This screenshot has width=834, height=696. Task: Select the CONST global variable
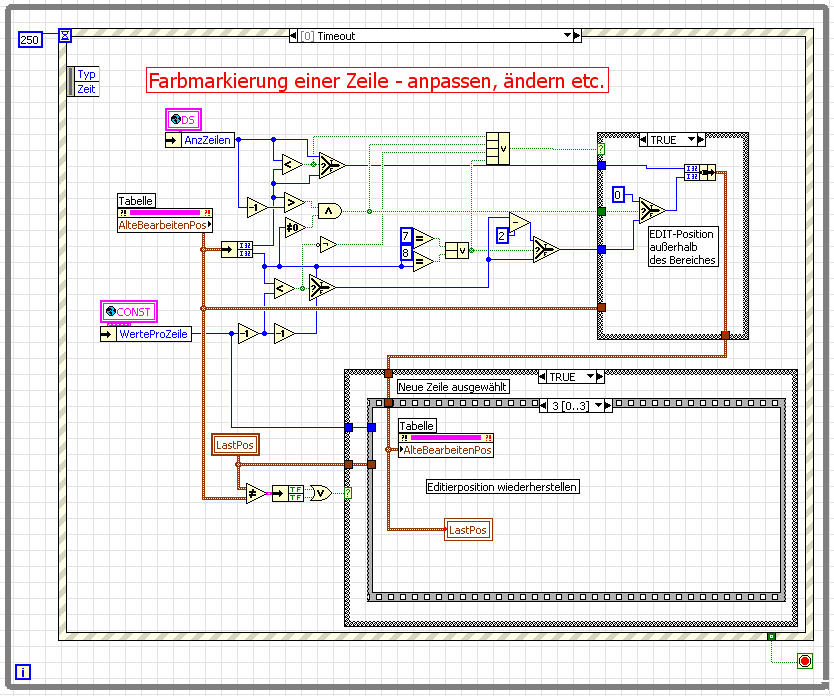click(129, 312)
